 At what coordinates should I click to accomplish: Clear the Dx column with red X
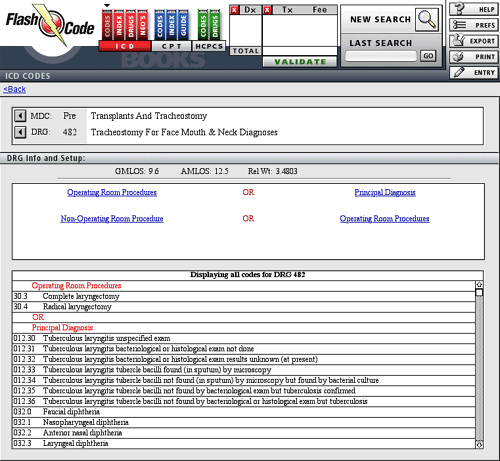point(234,10)
